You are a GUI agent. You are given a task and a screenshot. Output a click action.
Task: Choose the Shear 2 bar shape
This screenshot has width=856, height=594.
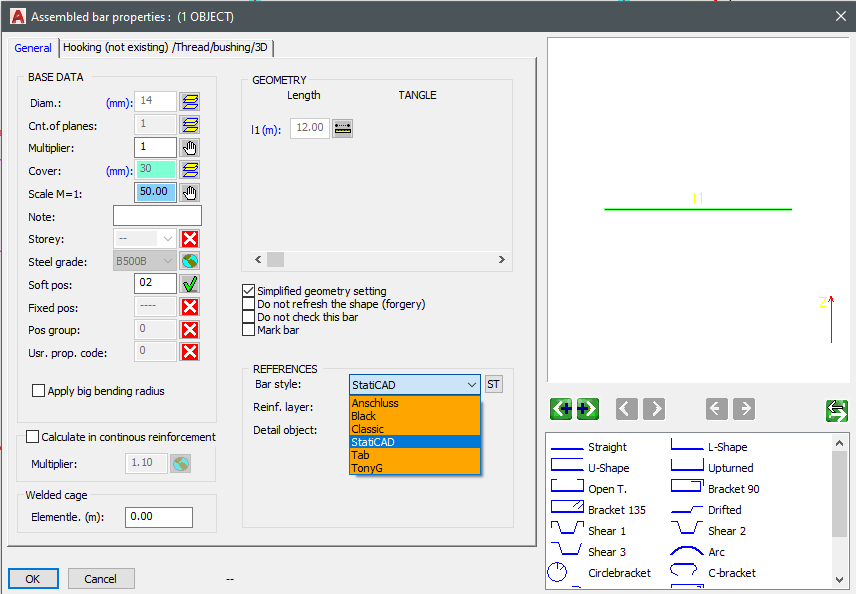point(709,531)
